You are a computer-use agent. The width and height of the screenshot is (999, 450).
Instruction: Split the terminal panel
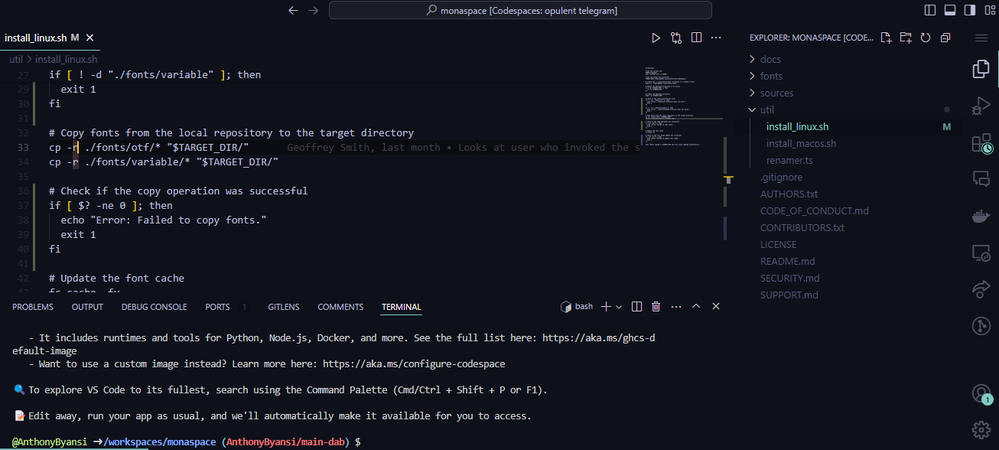636,307
